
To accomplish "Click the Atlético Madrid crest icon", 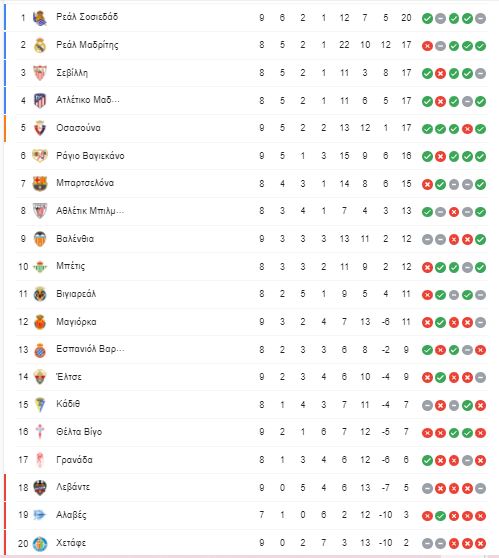I will click(40, 101).
